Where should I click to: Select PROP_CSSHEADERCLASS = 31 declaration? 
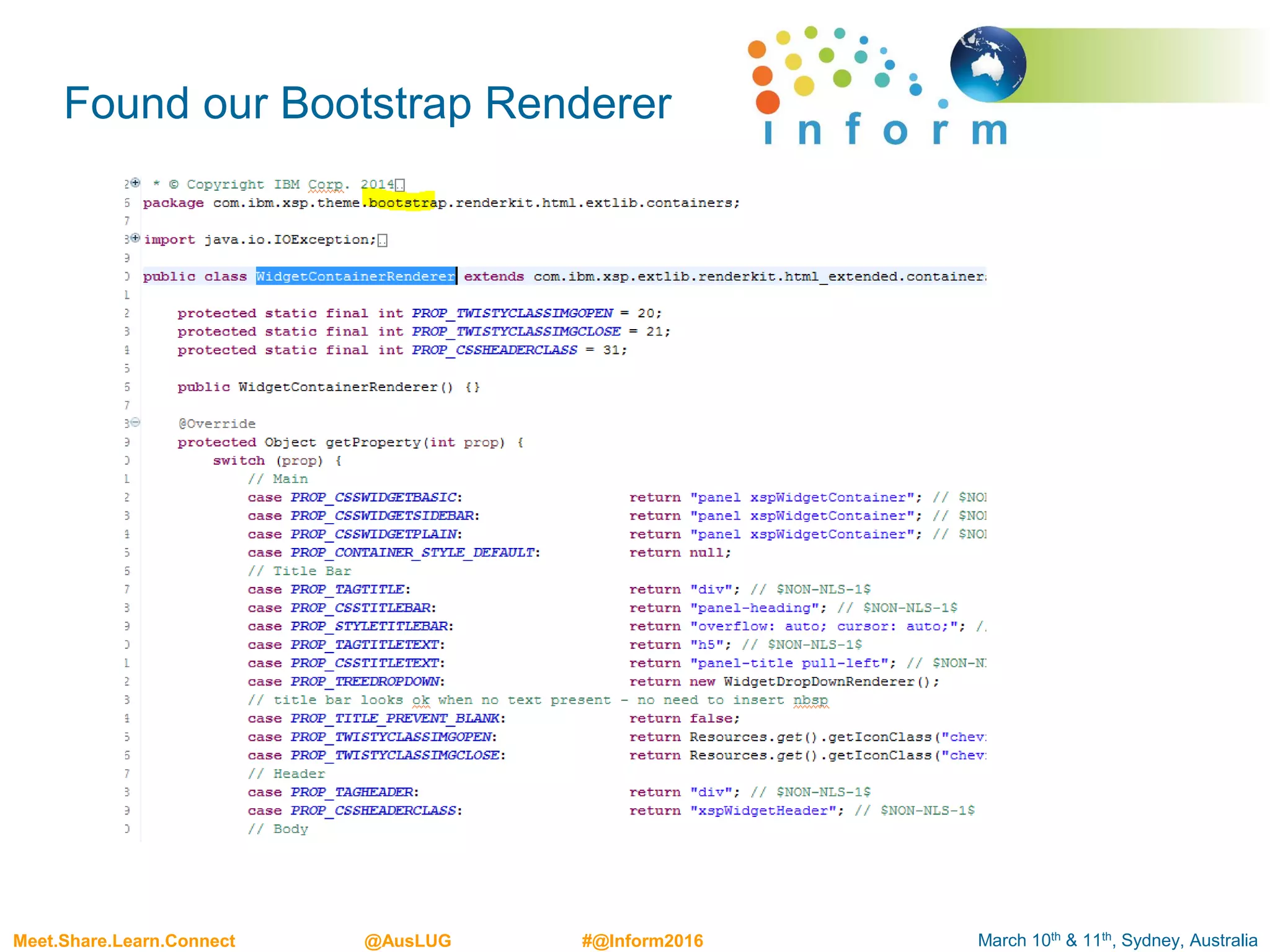pos(402,350)
